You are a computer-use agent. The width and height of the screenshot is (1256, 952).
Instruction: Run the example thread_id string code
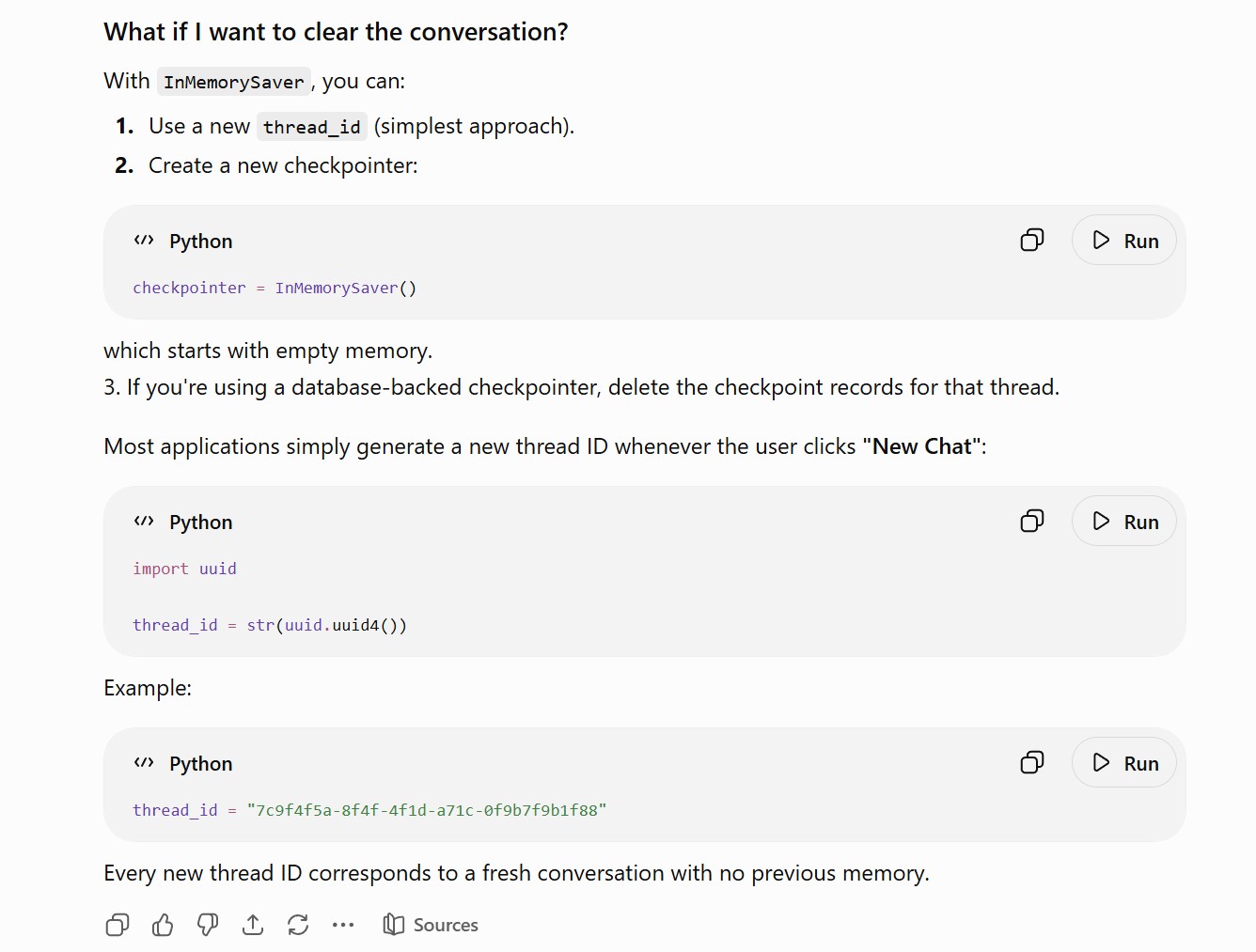click(x=1124, y=763)
